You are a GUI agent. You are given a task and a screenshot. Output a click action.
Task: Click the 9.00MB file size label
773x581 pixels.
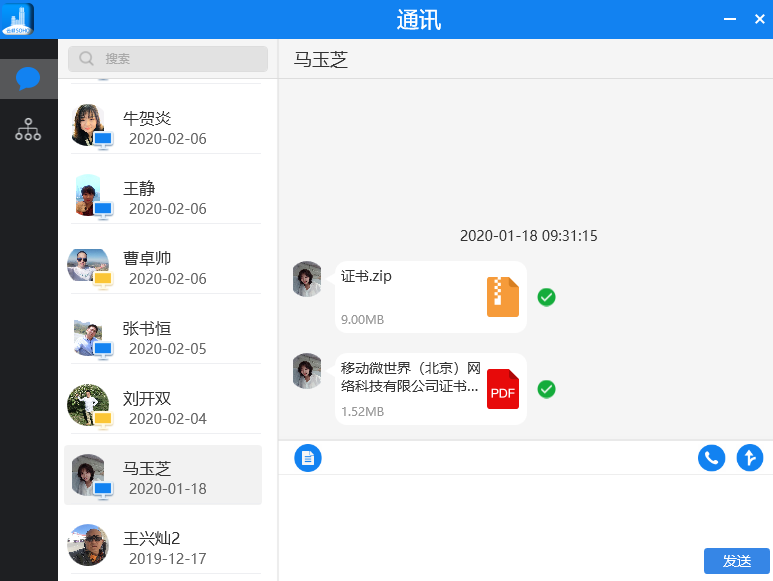(x=362, y=320)
